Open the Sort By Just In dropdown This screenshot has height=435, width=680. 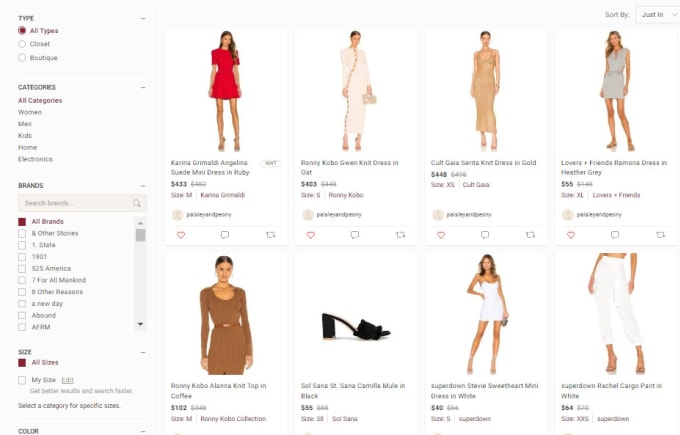(657, 15)
